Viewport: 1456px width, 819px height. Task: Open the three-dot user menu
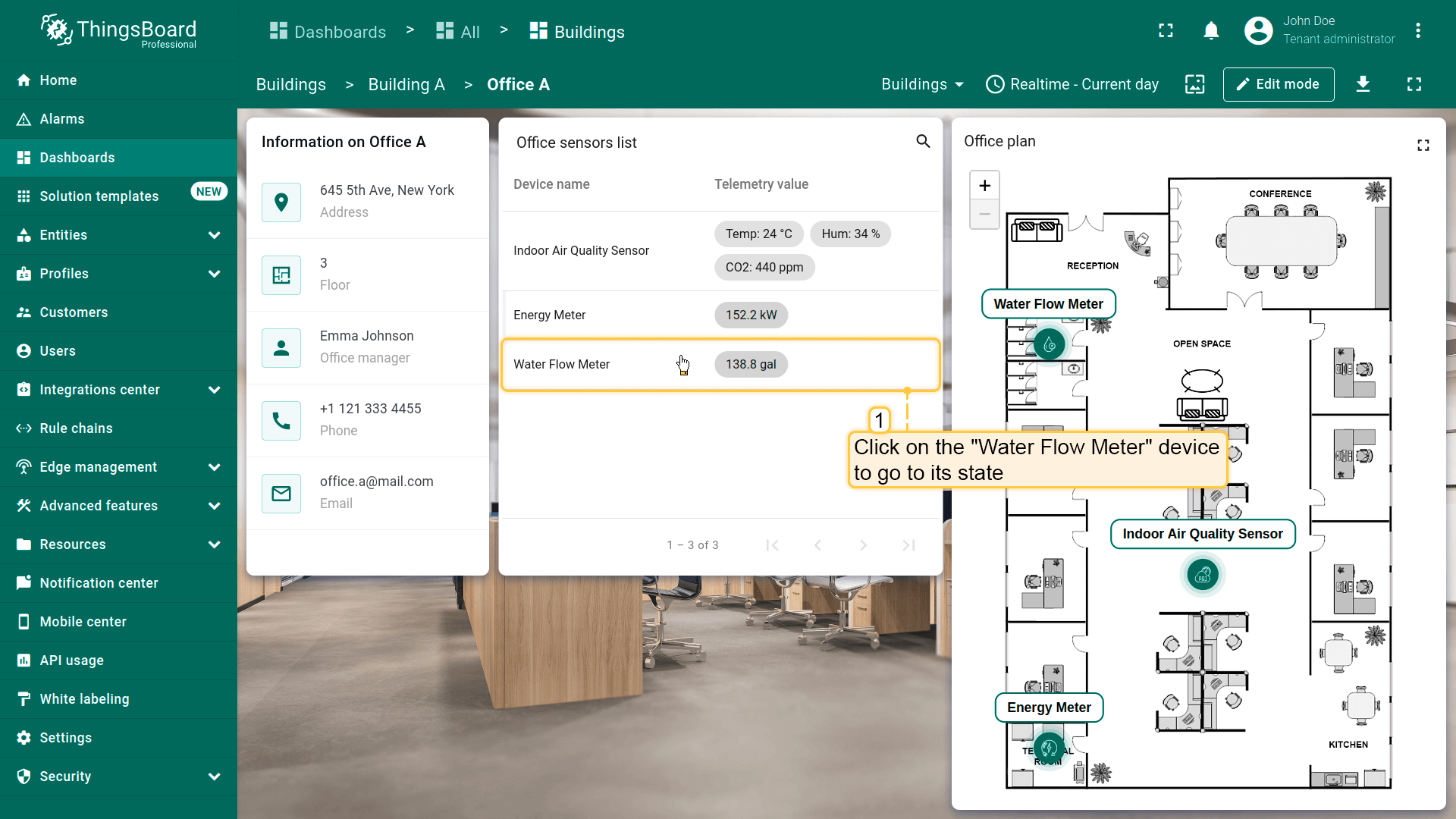pyautogui.click(x=1417, y=31)
